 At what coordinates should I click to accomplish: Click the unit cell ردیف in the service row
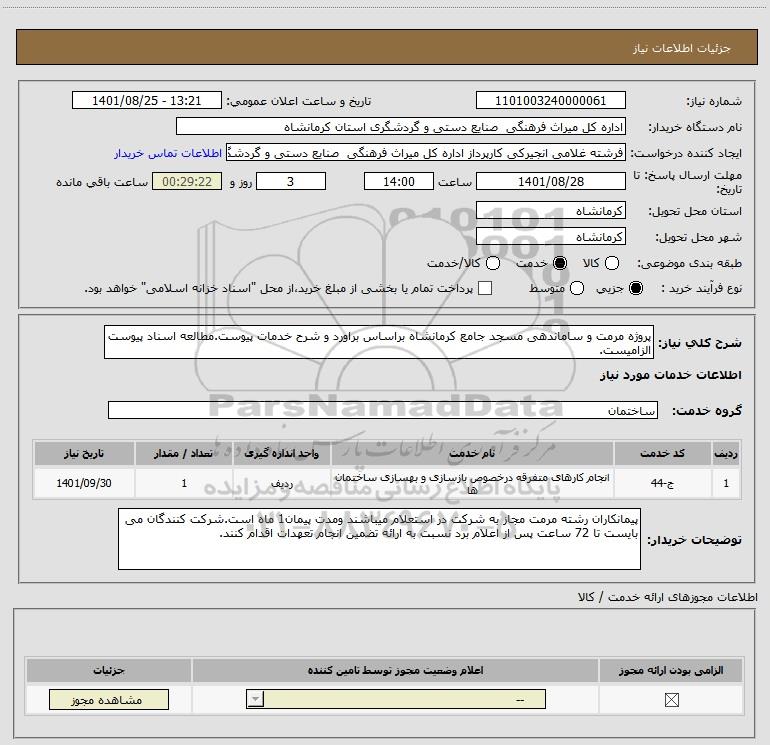point(282,483)
